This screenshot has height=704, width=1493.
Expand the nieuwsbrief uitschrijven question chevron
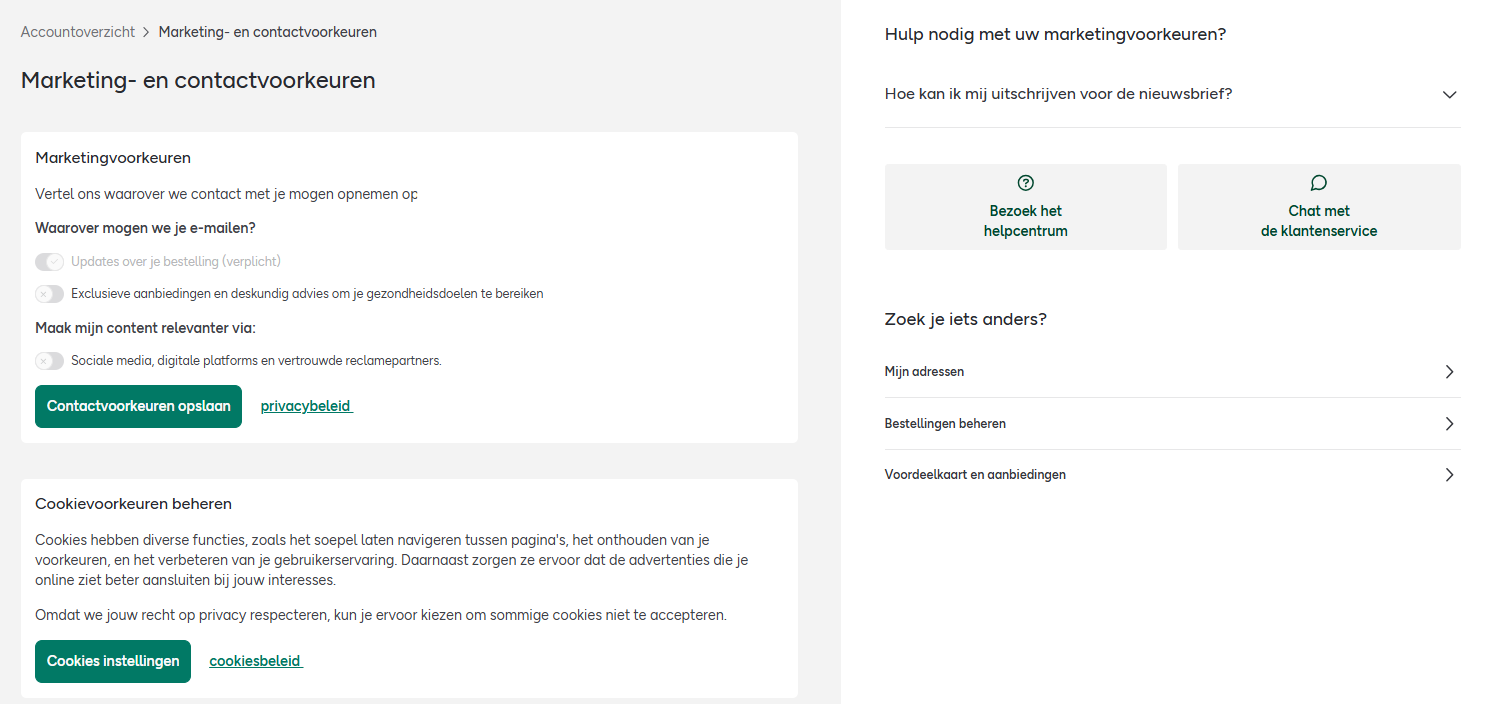tap(1450, 95)
